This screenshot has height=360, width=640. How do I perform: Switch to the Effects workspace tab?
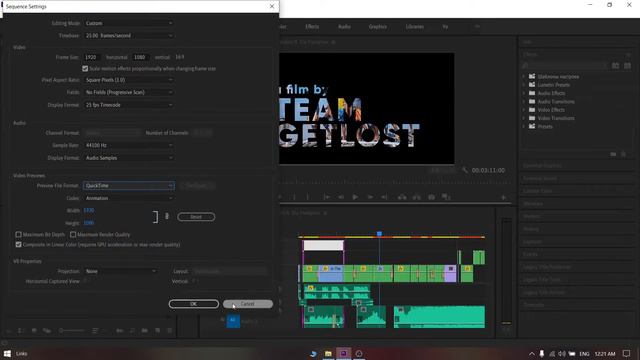pyautogui.click(x=312, y=27)
